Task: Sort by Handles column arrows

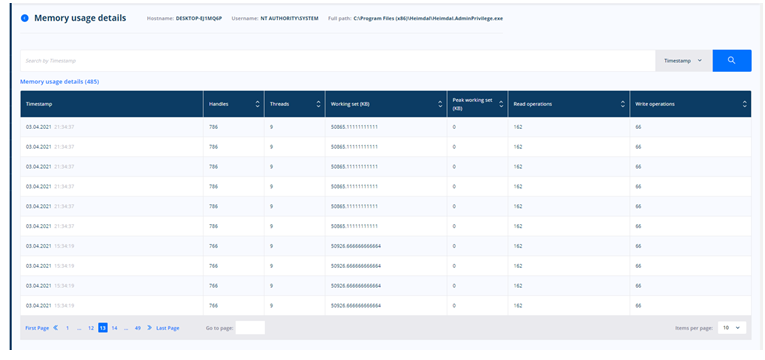Action: point(258,104)
